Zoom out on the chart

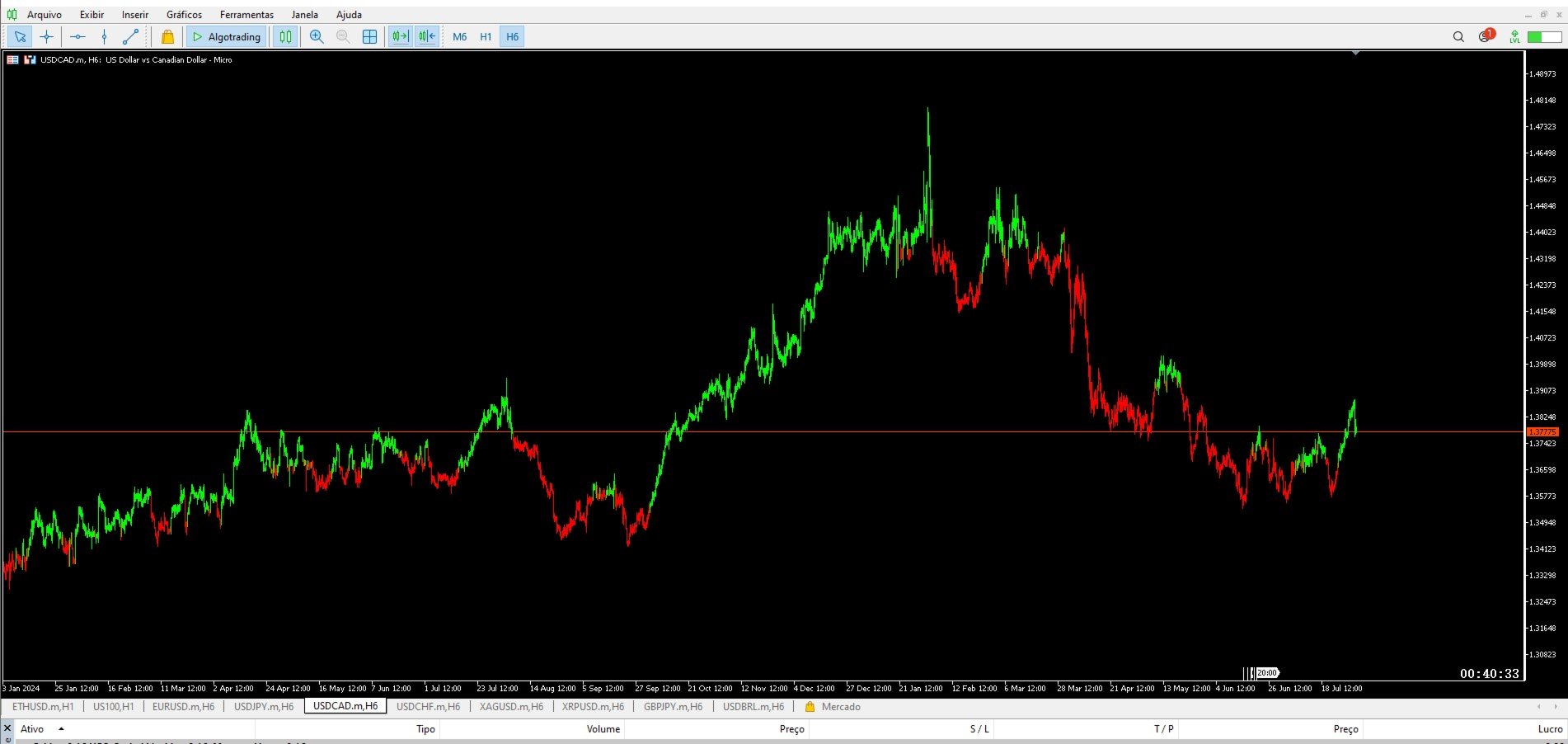[x=343, y=36]
